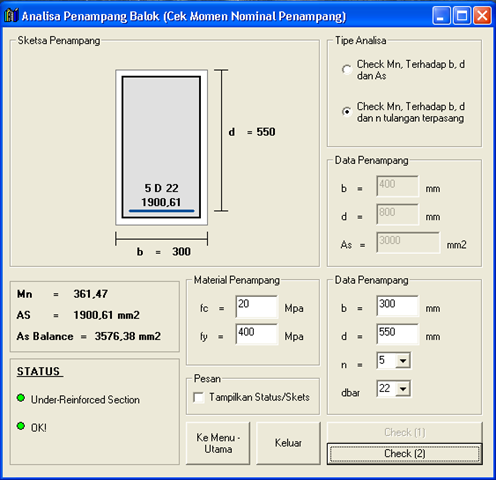The image size is (496, 480).
Task: Click the app icon in title bar
Action: (x=11, y=15)
